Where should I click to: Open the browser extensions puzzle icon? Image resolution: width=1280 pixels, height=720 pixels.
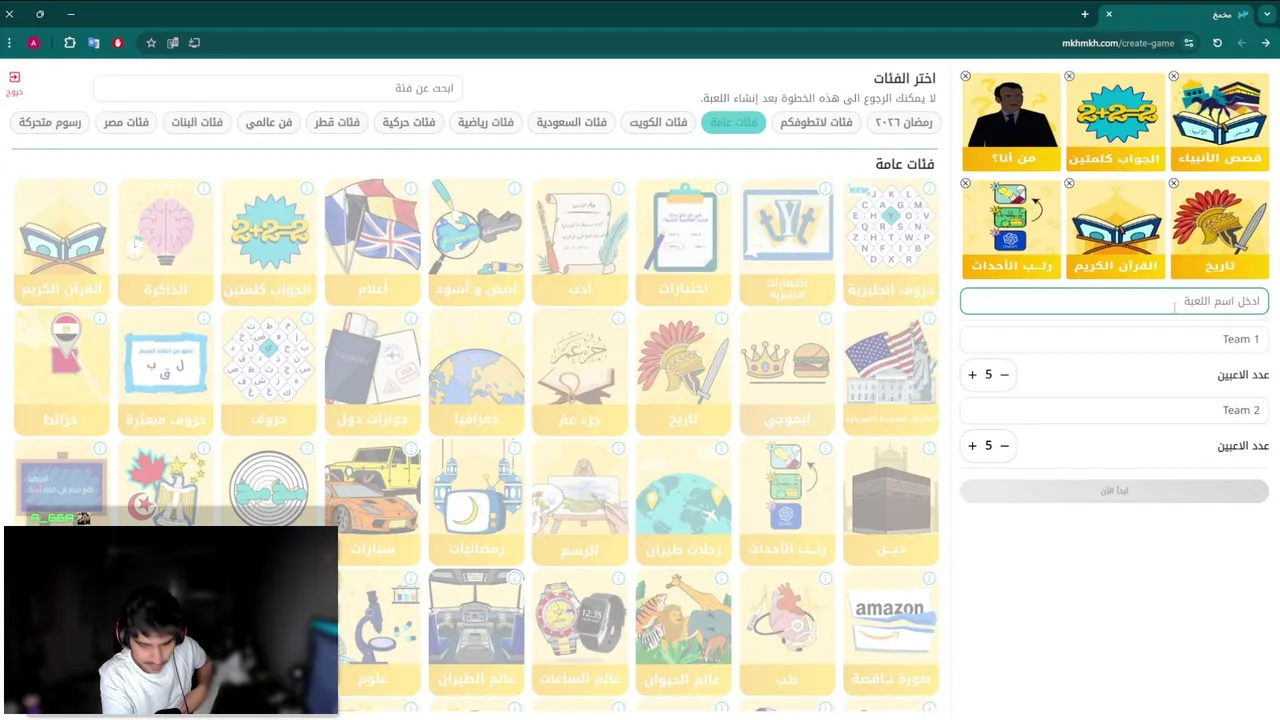point(70,43)
